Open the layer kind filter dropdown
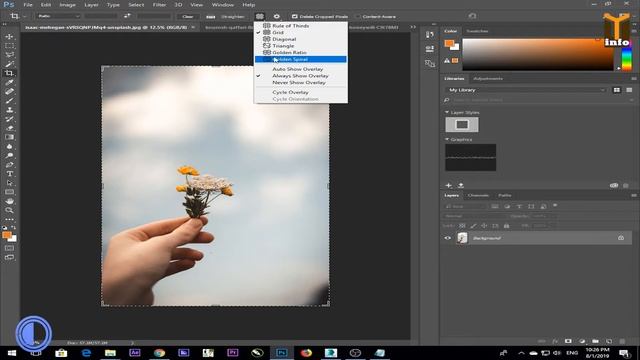The height and width of the screenshot is (360, 640). tap(466, 207)
